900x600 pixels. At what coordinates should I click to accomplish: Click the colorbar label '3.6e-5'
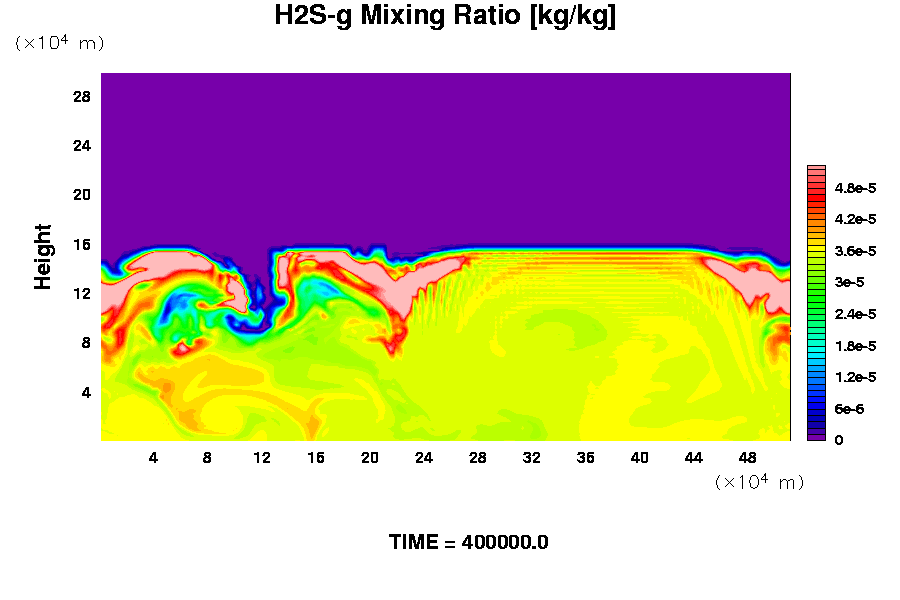[x=855, y=251]
